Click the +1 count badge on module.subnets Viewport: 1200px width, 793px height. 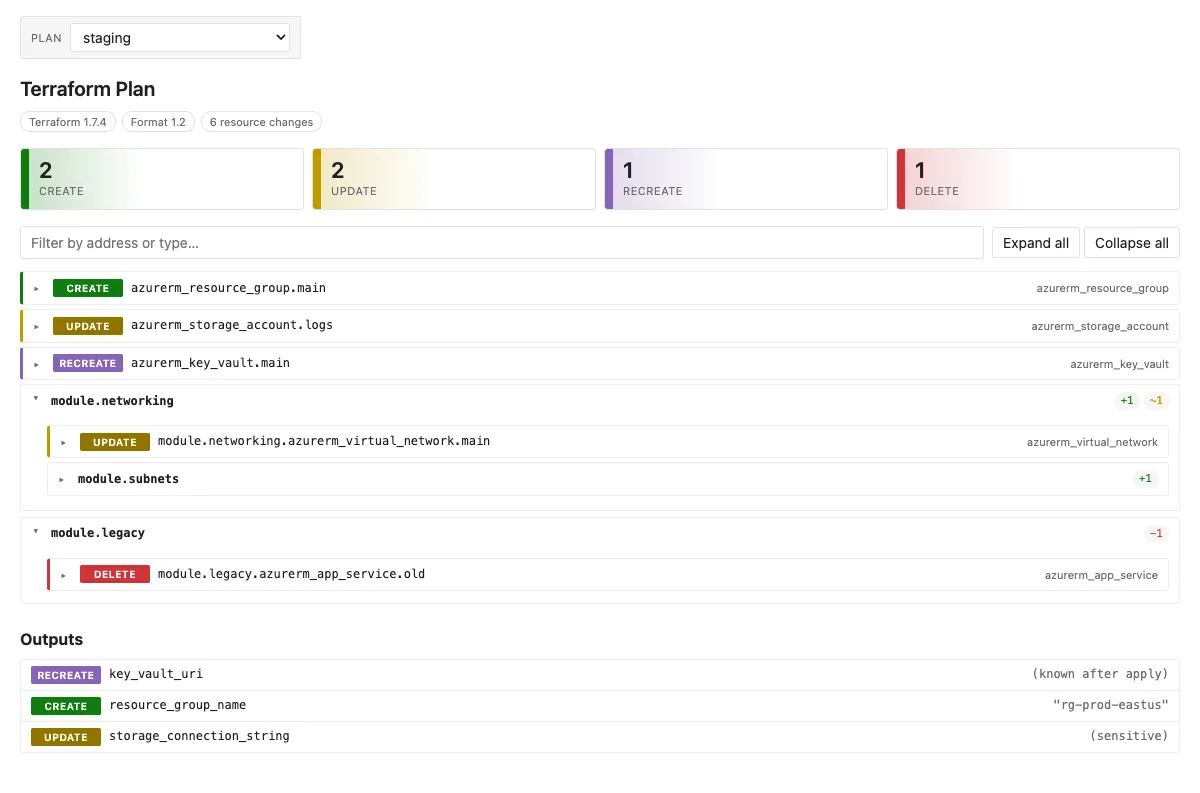1145,479
